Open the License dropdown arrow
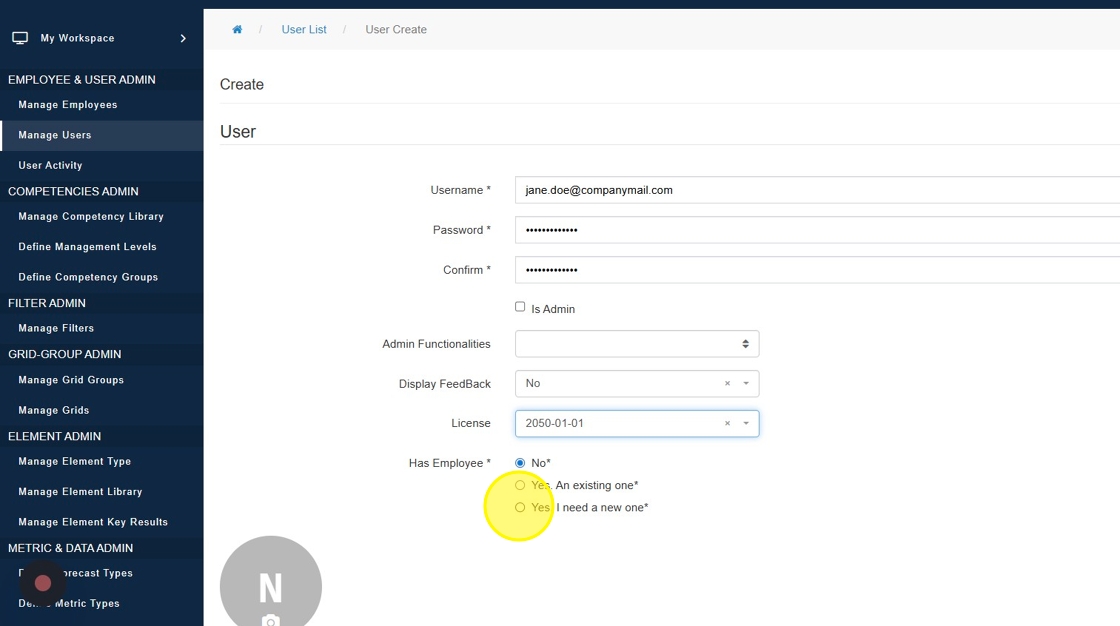The image size is (1120, 626). [746, 423]
